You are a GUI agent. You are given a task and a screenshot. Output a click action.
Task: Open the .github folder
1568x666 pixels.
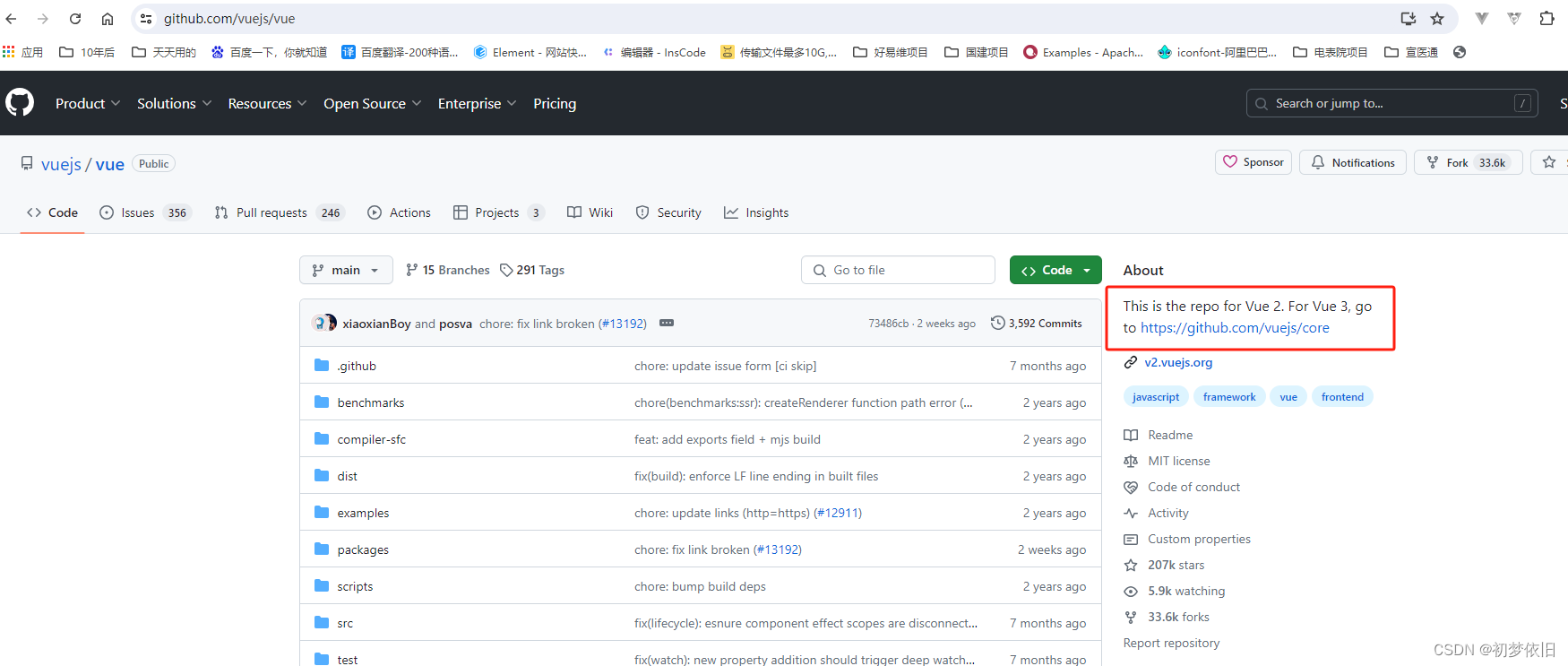357,366
